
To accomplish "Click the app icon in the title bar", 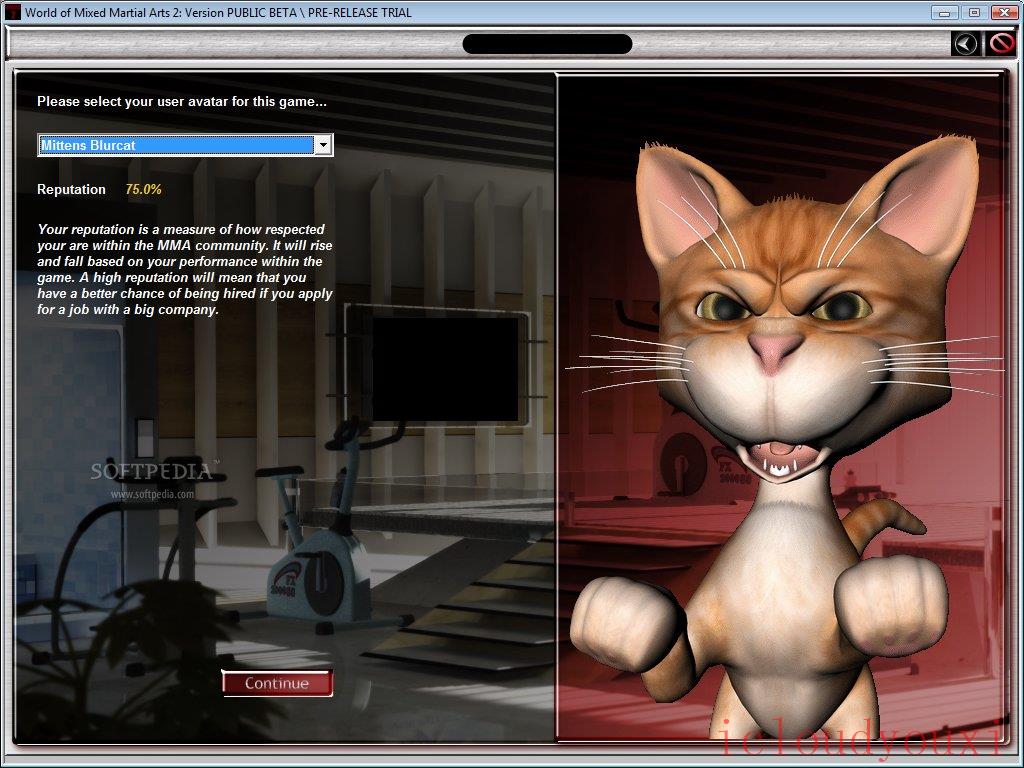I will (13, 12).
